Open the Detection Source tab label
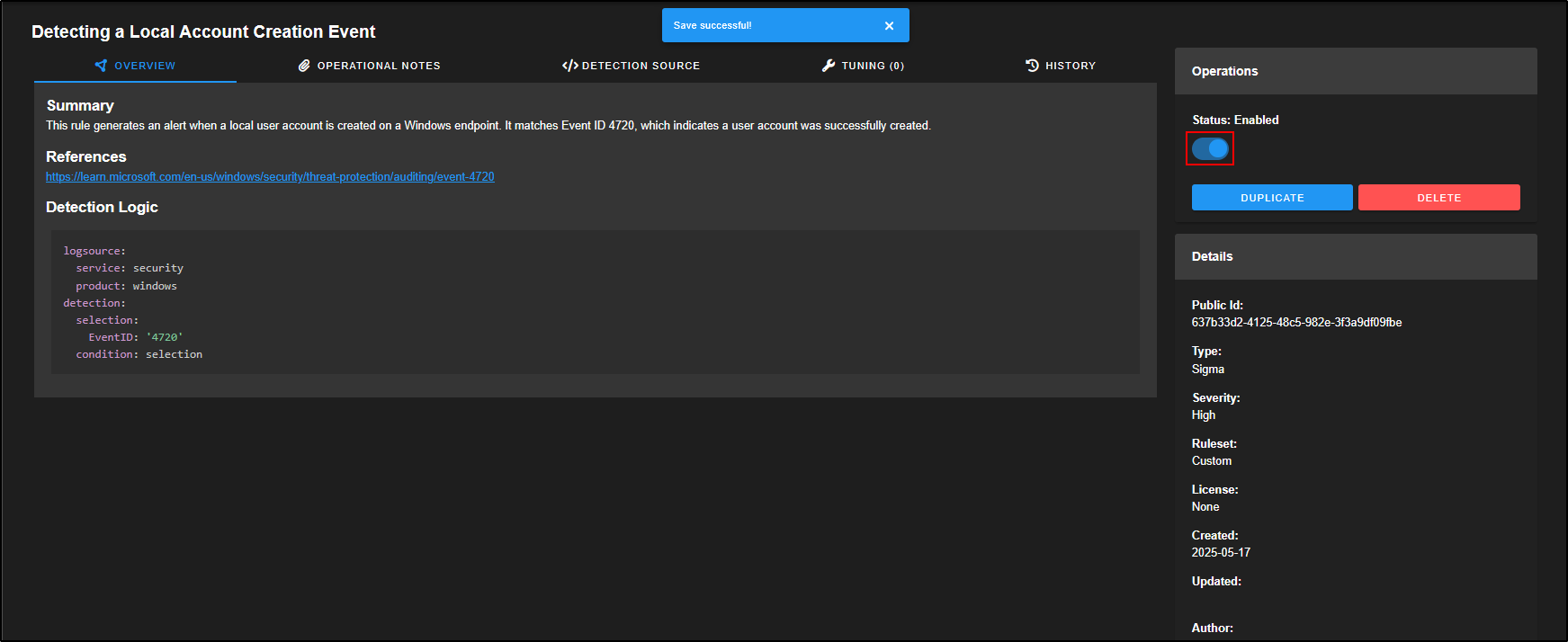Screen dimensions: 1568x642 tap(641, 66)
